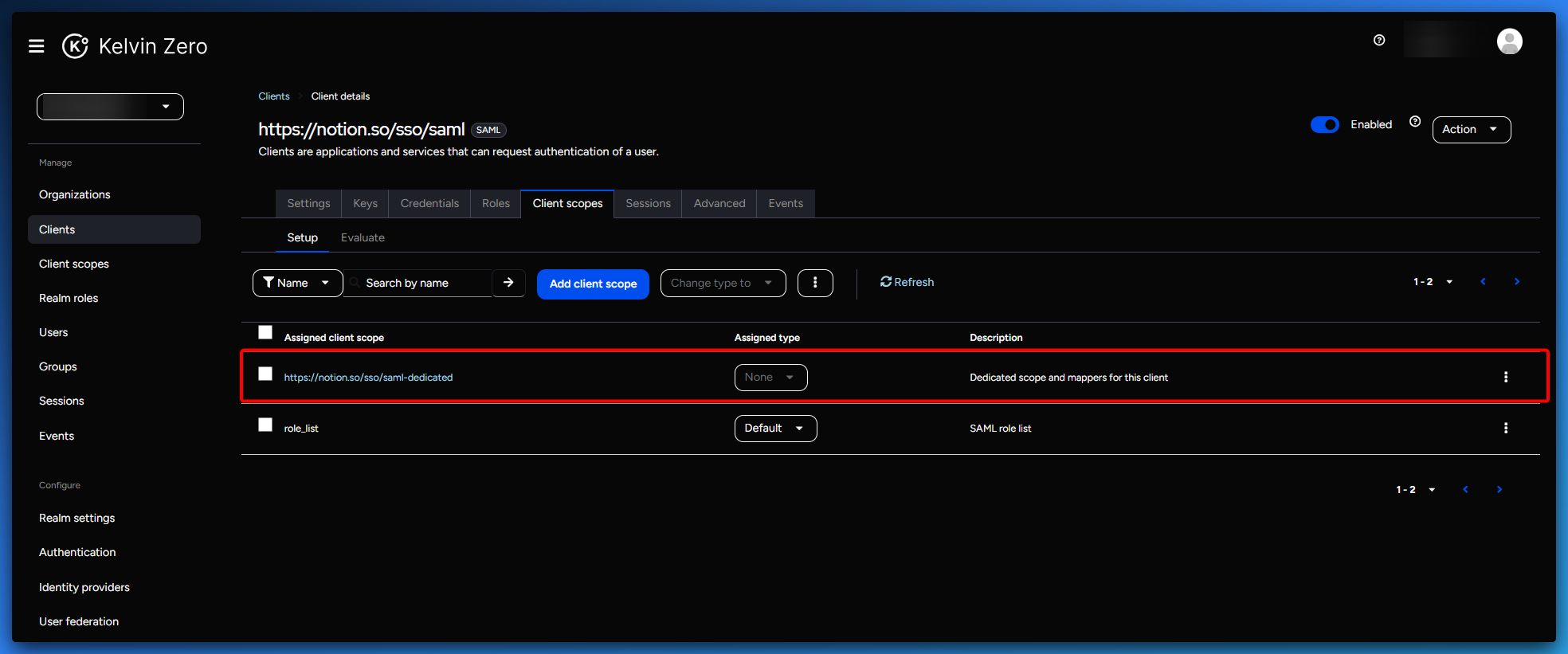Click the Kelvin Zero logo
This screenshot has height=654, width=1568.
click(135, 46)
